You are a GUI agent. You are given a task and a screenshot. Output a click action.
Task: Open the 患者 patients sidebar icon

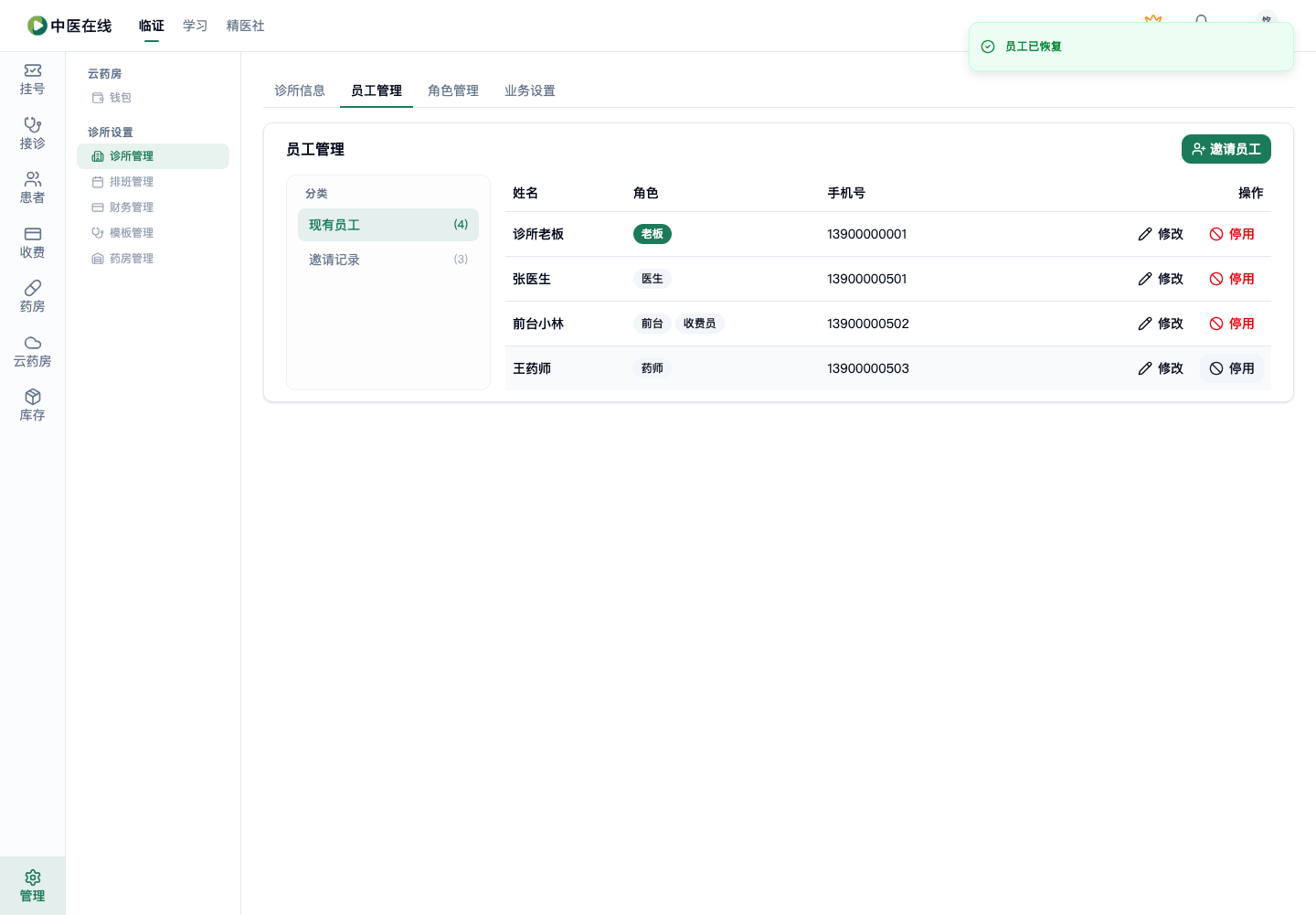[33, 188]
